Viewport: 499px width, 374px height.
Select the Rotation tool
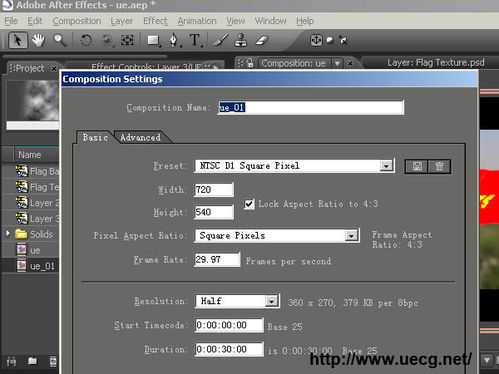86,40
